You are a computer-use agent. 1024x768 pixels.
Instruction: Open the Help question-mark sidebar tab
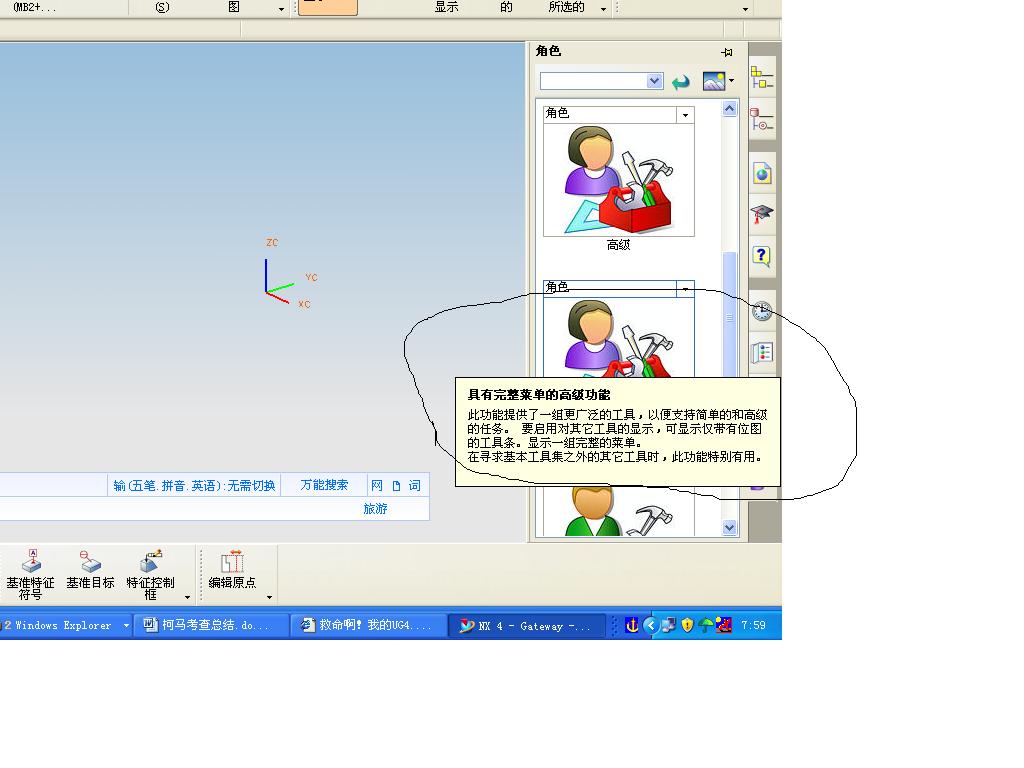(761, 255)
